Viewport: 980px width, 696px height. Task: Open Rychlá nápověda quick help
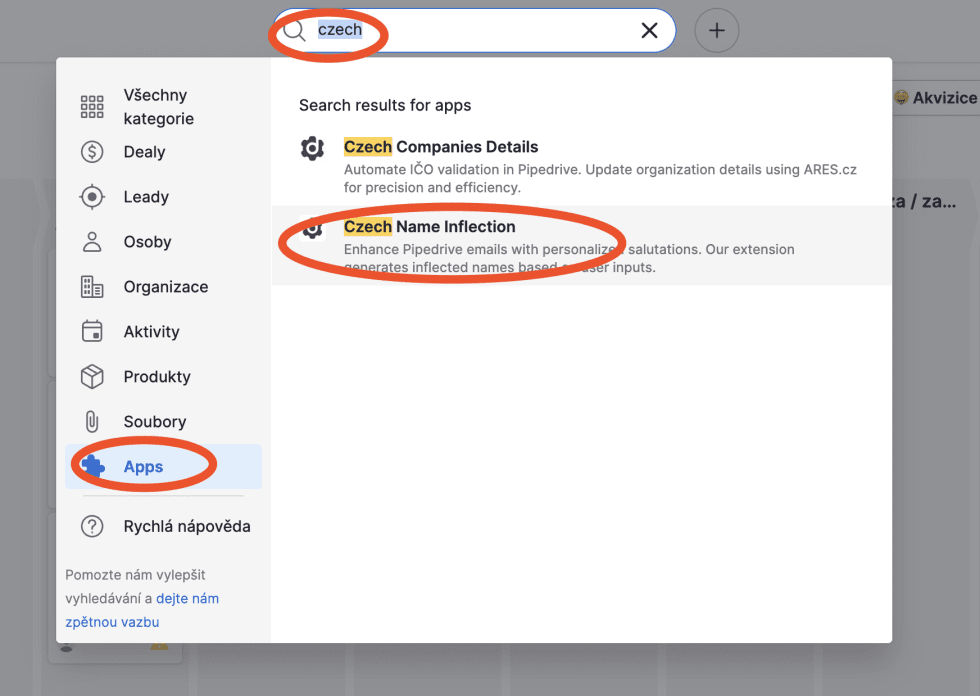coord(186,526)
